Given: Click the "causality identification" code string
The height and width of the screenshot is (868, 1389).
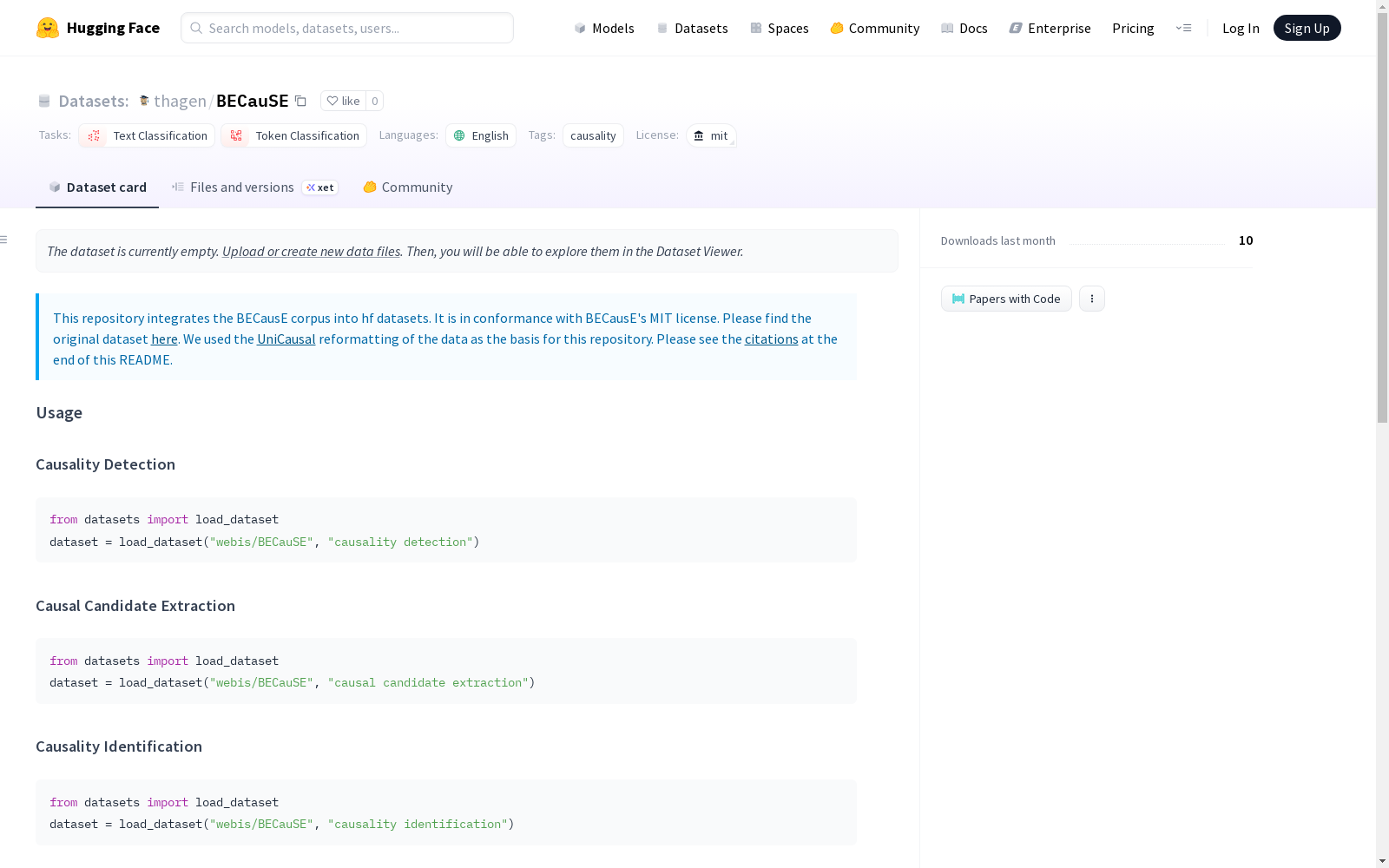Looking at the screenshot, I should [418, 824].
